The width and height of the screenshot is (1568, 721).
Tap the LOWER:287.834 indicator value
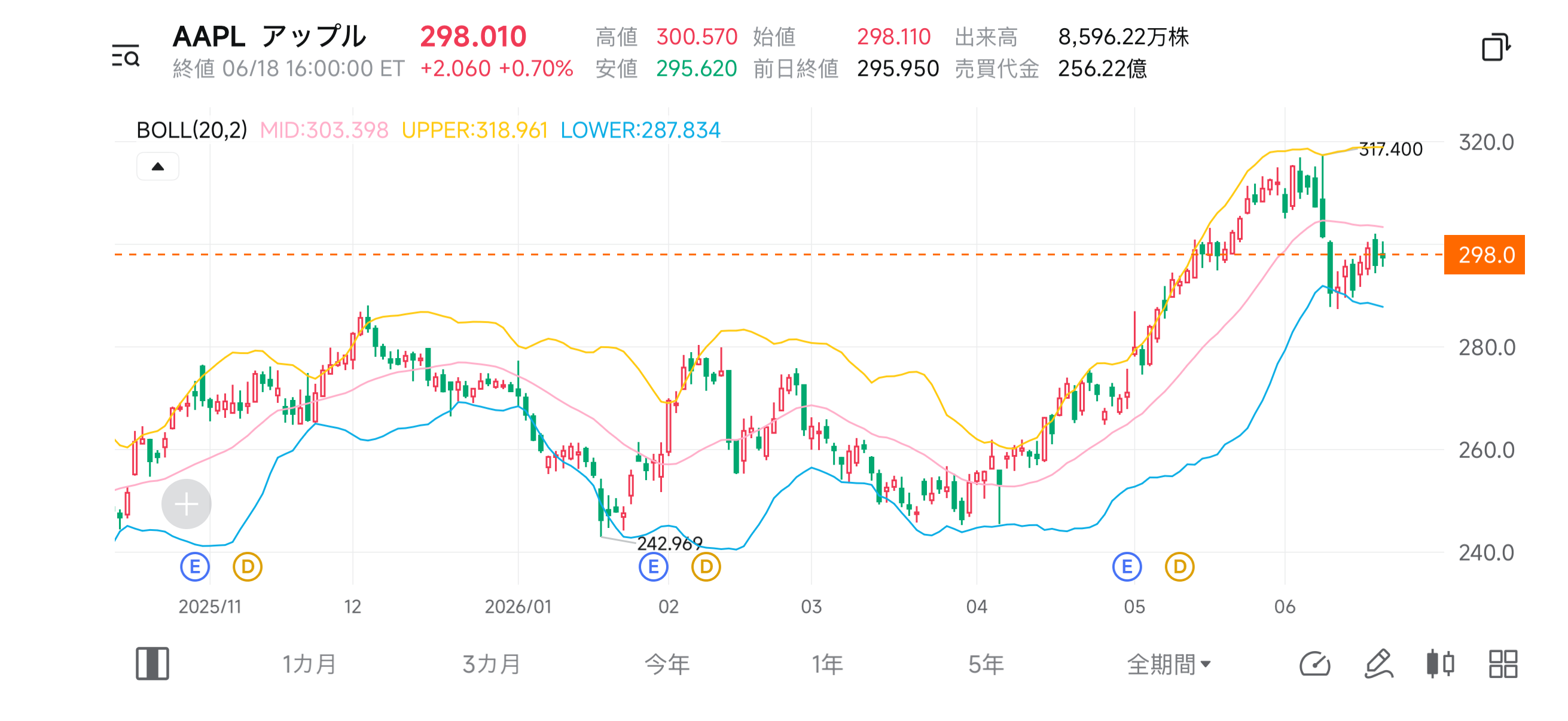(640, 130)
